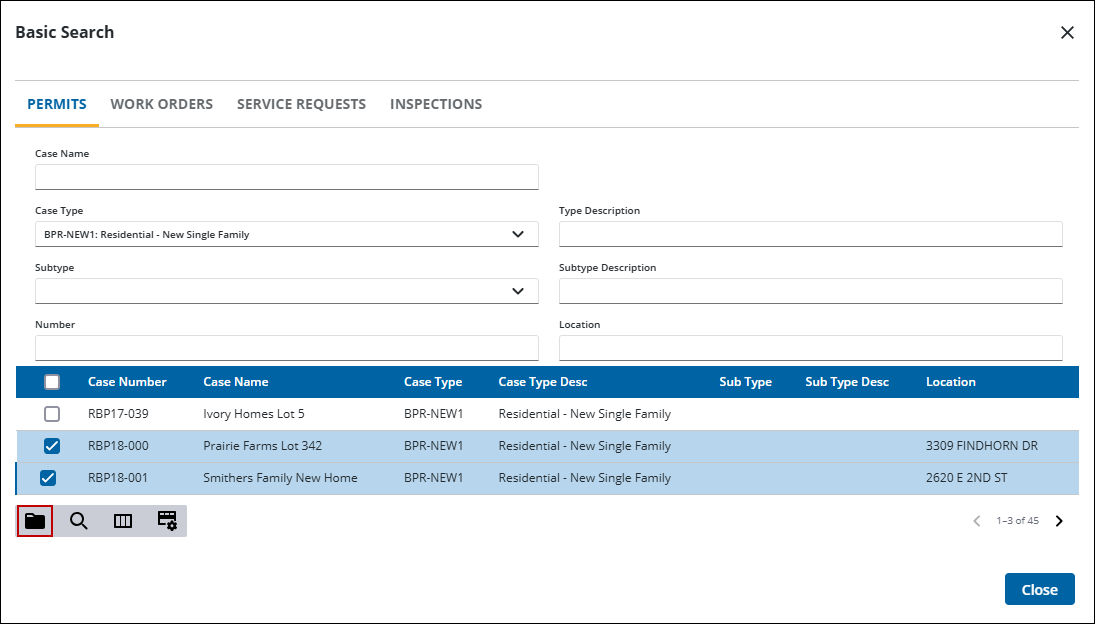The width and height of the screenshot is (1095, 624).
Task: Click case name Prairie Farms Lot 342
Action: click(x=263, y=446)
